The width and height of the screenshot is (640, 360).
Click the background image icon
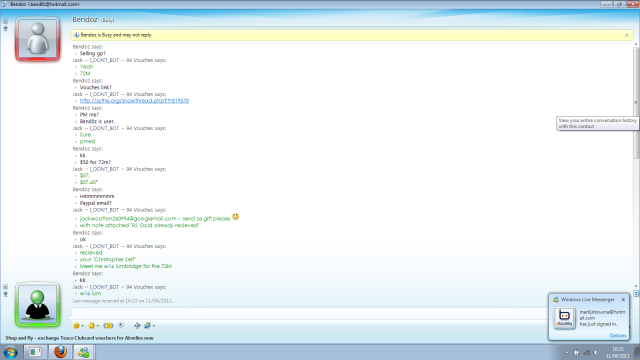pos(147,326)
